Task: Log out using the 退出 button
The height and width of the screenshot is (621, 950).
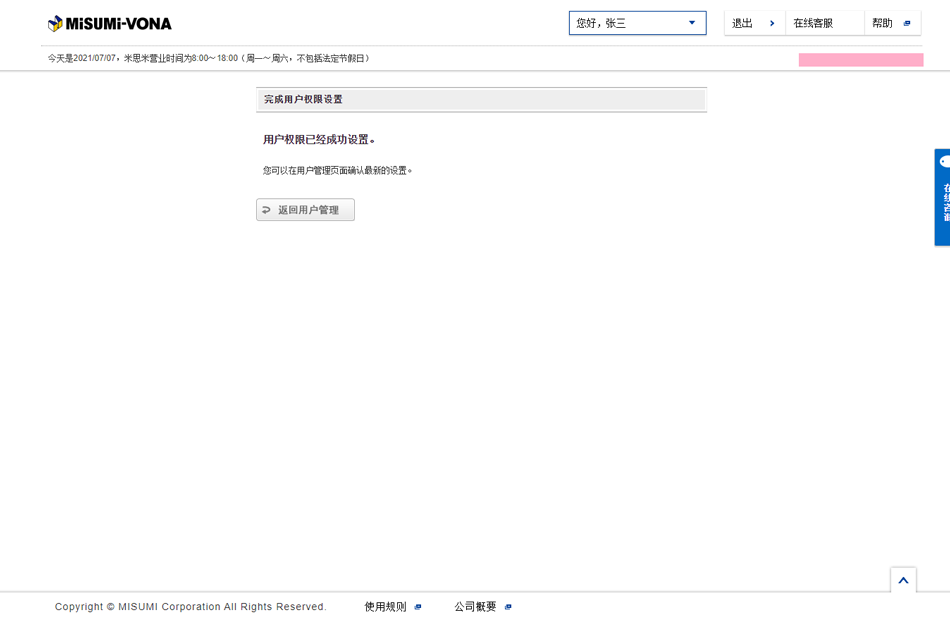Action: [x=743, y=23]
